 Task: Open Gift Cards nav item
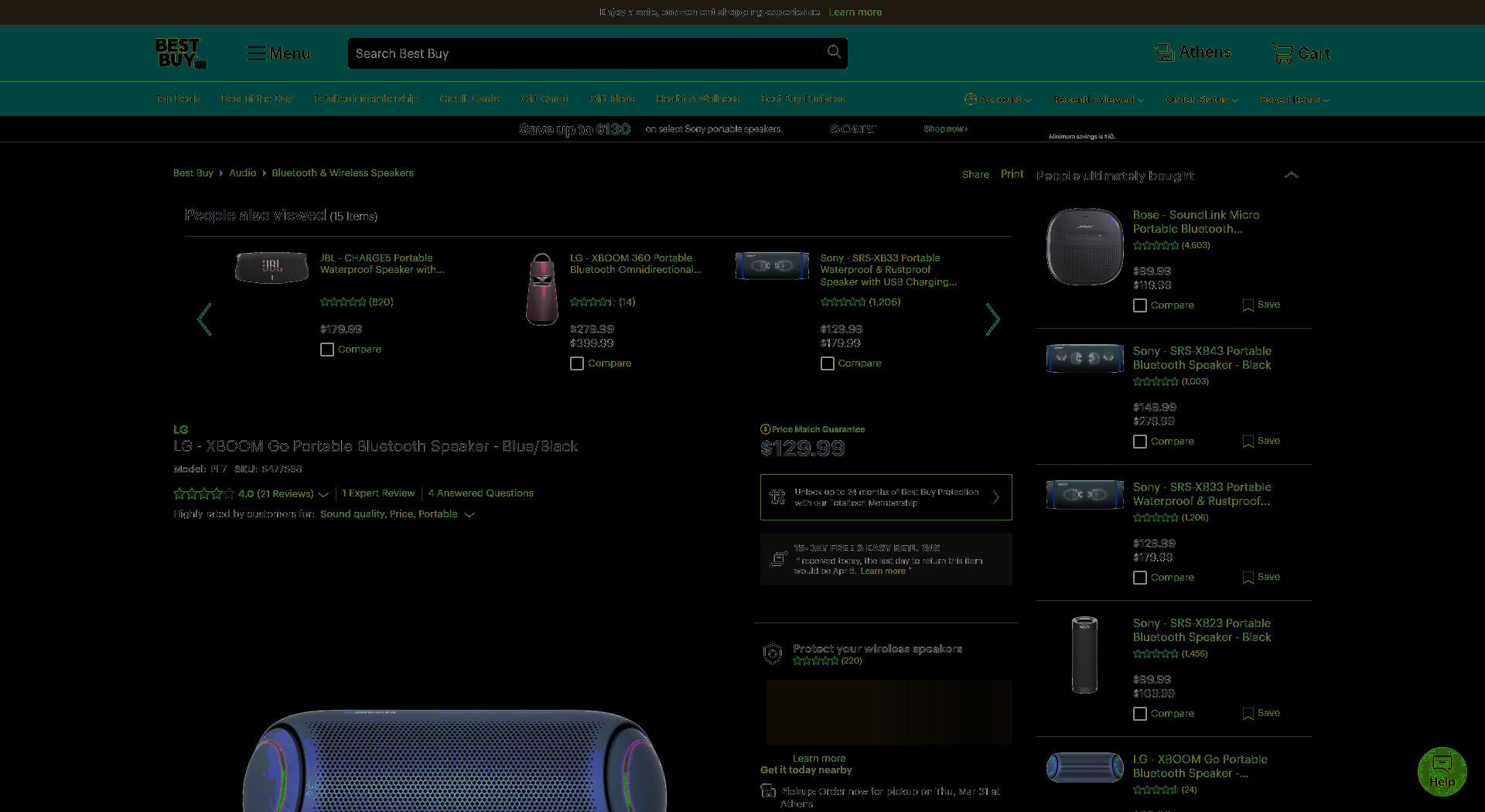point(544,99)
